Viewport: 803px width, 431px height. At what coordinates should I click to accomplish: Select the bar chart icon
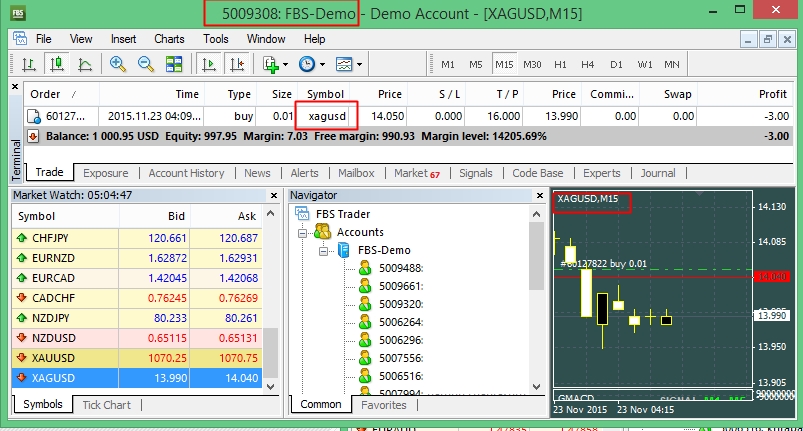(x=29, y=64)
